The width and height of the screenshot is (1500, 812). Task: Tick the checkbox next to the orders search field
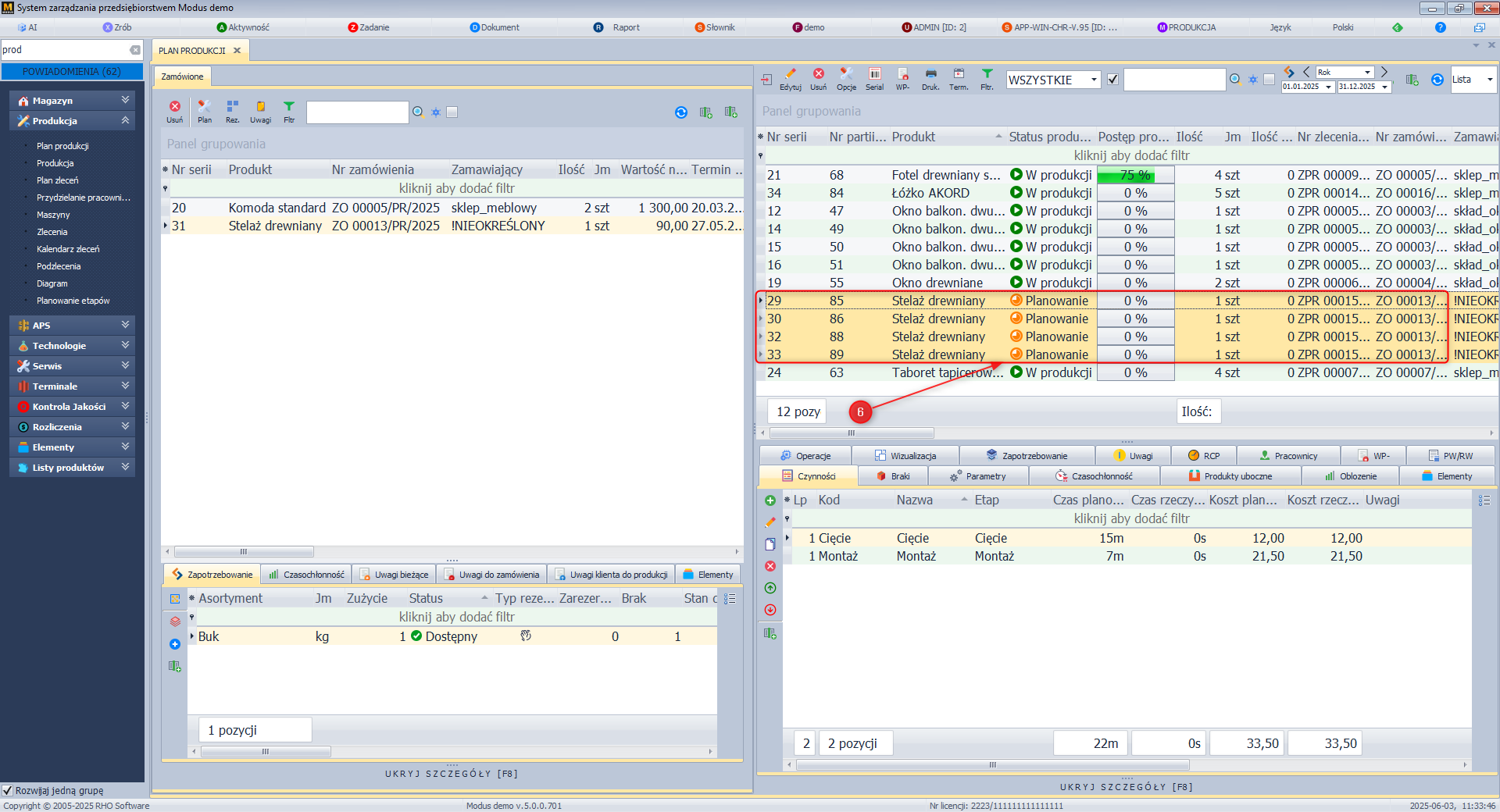click(x=452, y=112)
